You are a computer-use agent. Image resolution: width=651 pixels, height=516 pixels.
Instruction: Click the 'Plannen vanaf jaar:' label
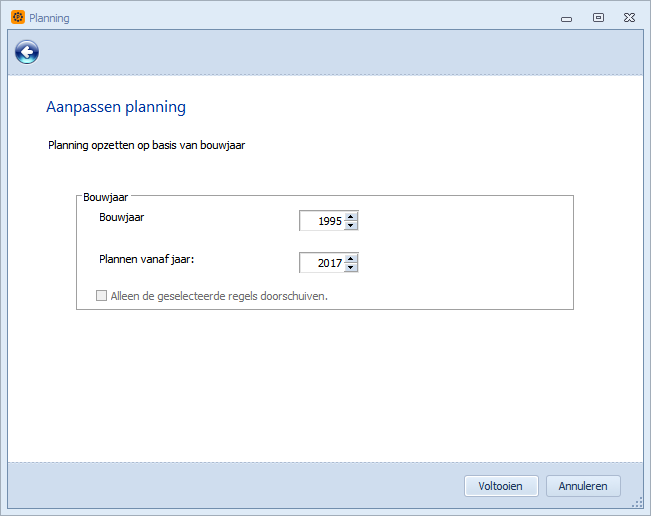coord(147,259)
